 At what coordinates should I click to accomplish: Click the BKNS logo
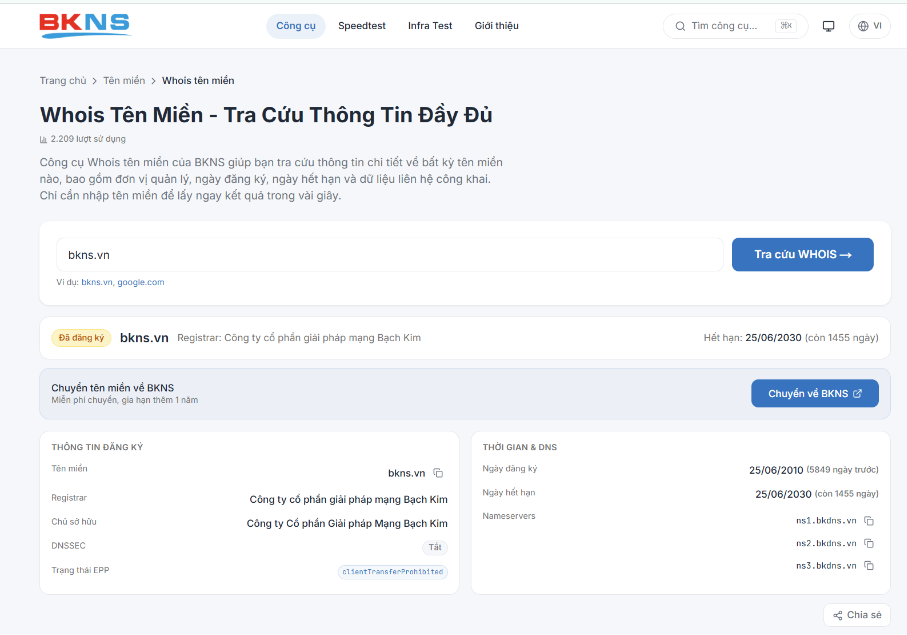(85, 25)
